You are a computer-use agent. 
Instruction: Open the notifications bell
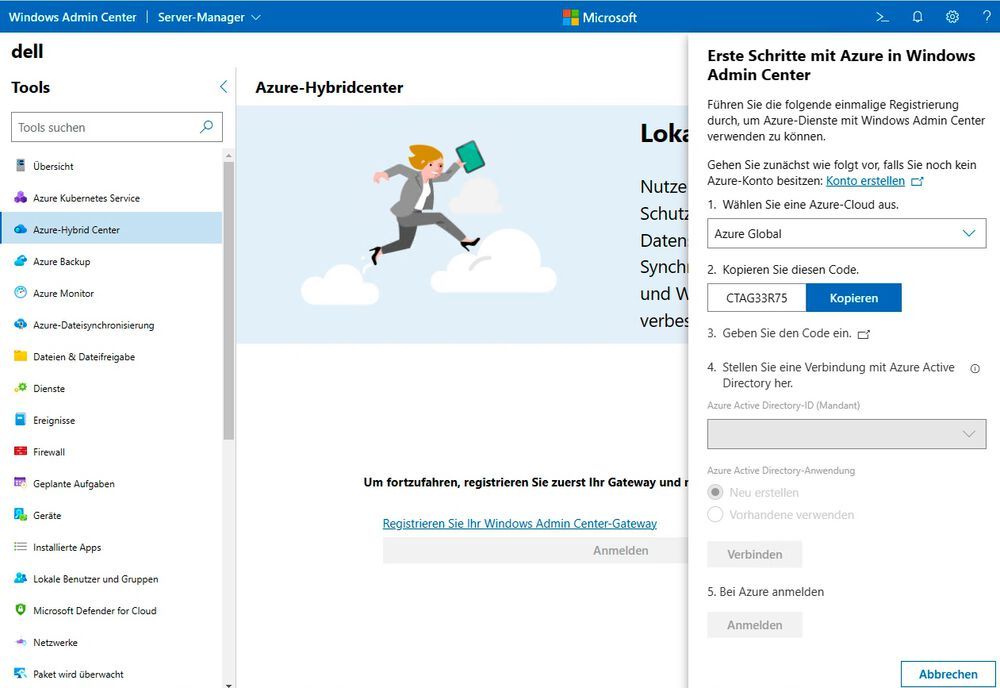click(916, 17)
